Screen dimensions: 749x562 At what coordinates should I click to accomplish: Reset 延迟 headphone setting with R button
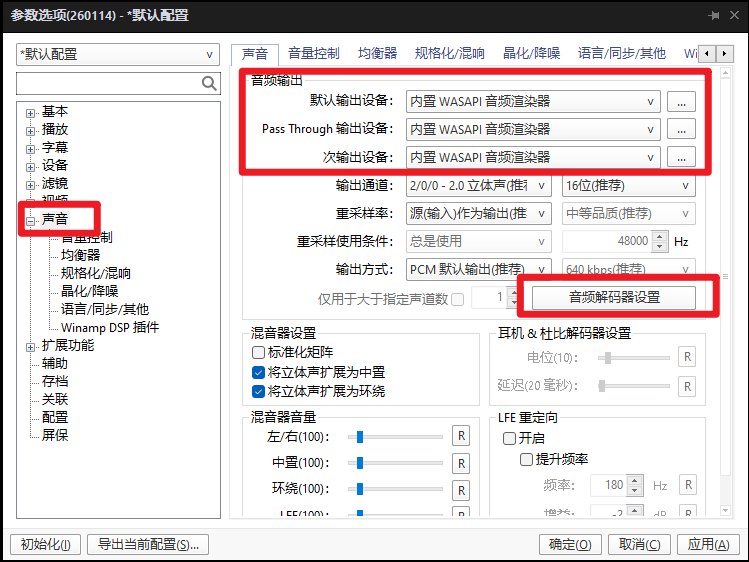tap(687, 386)
